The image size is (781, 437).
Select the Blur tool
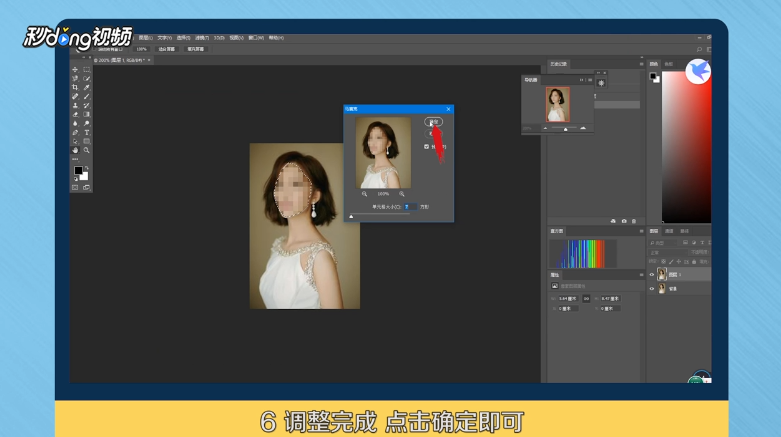[75, 123]
